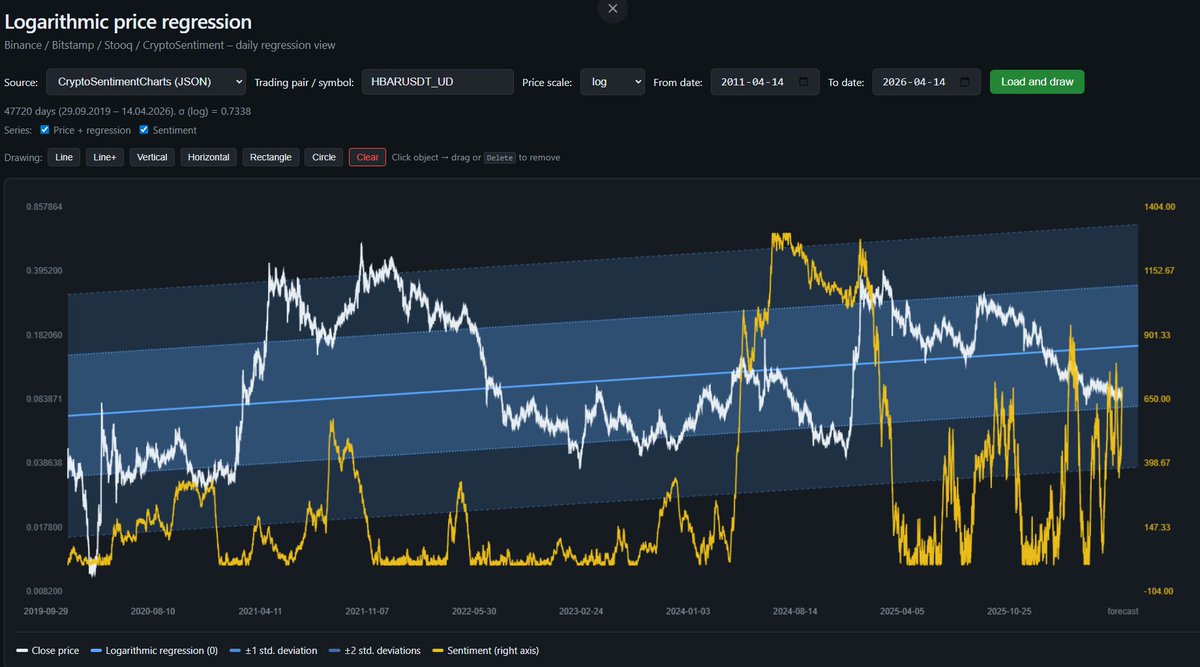Click the Close price legend white swatch
This screenshot has height=667, width=1200.
coord(21,650)
